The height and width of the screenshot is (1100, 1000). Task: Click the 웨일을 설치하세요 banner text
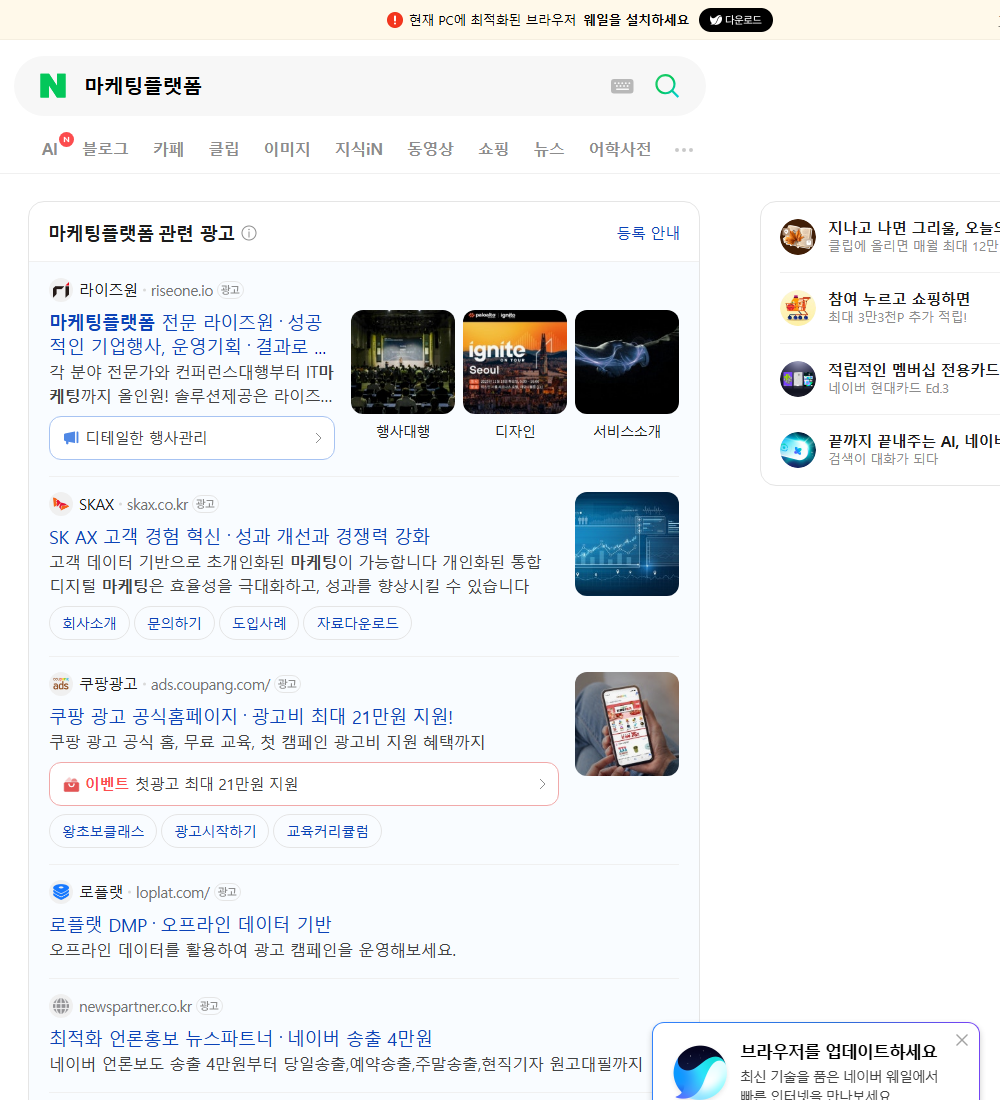tap(636, 20)
